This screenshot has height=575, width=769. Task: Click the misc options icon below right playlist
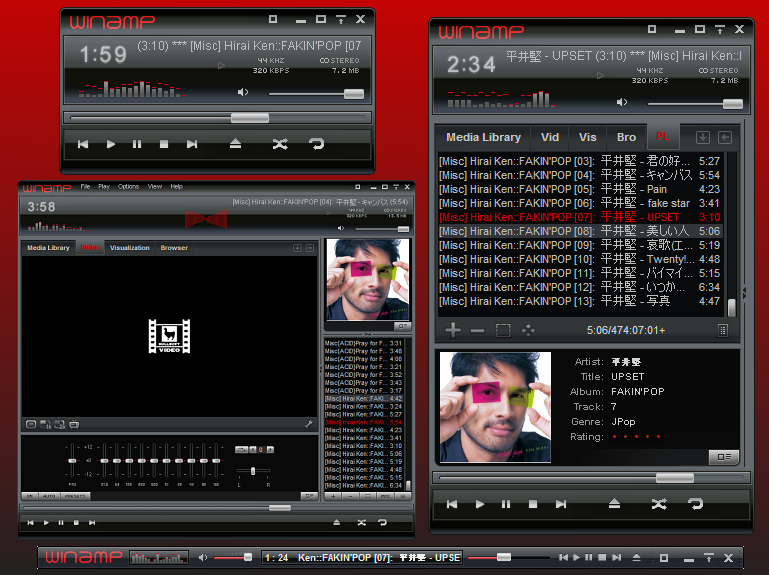tap(528, 331)
